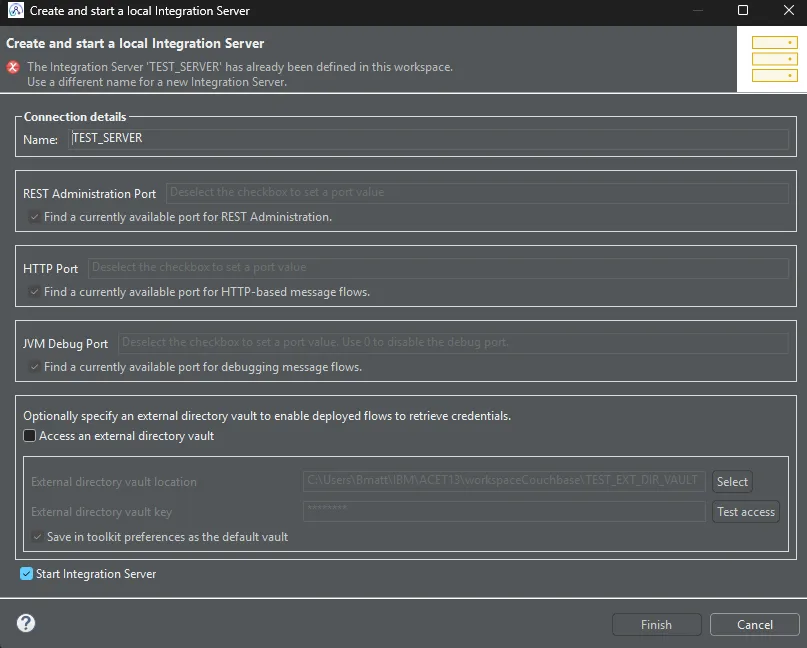Close the dialog with the X button
Image resolution: width=807 pixels, height=648 pixels.
pyautogui.click(x=788, y=10)
